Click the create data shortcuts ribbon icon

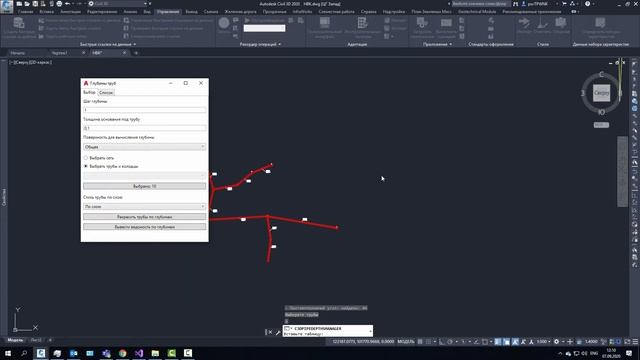(19, 23)
